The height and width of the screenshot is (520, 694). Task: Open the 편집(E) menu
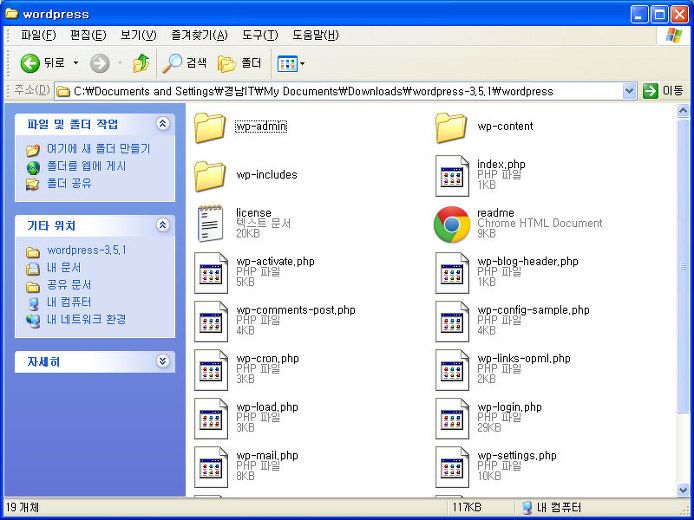[88, 35]
